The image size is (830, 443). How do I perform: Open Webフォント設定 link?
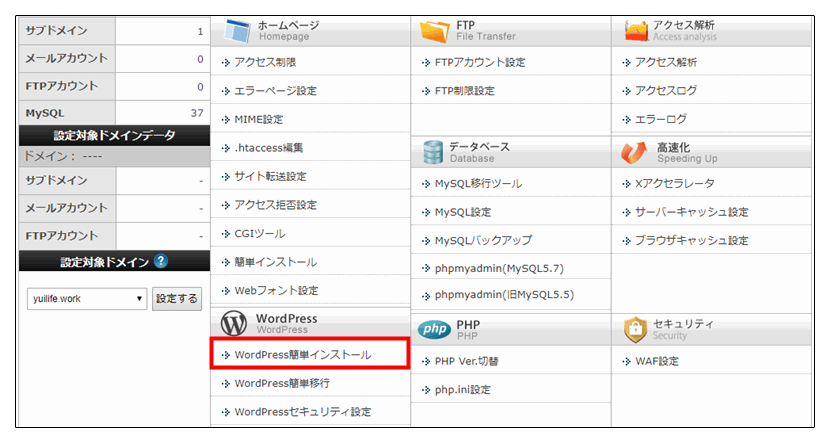point(277,291)
